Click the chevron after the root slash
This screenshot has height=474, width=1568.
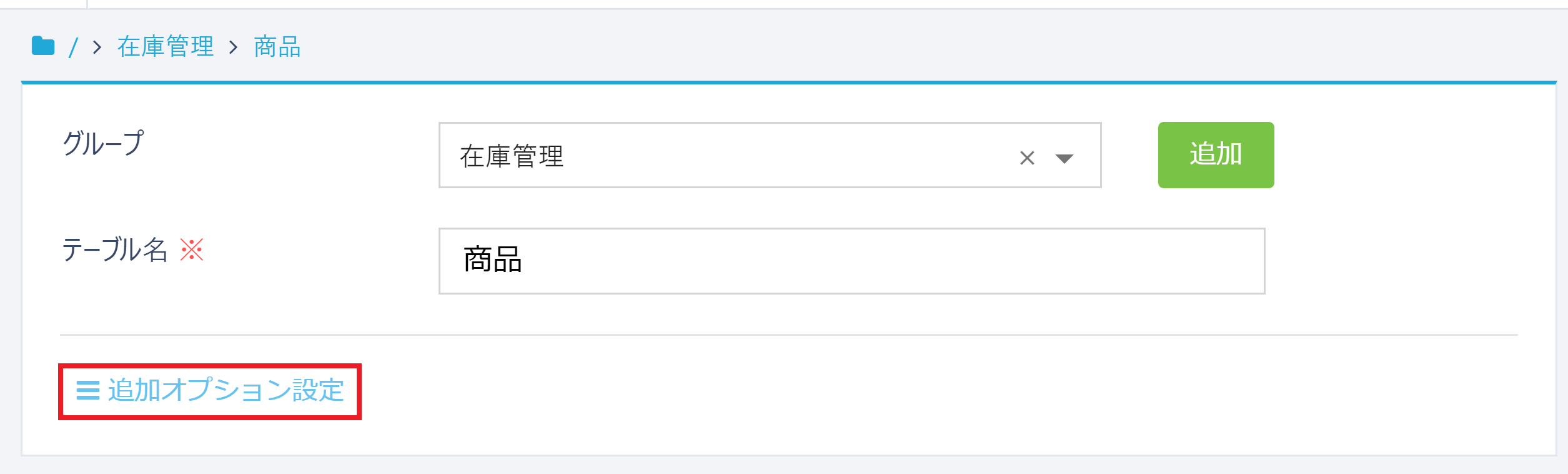97,47
